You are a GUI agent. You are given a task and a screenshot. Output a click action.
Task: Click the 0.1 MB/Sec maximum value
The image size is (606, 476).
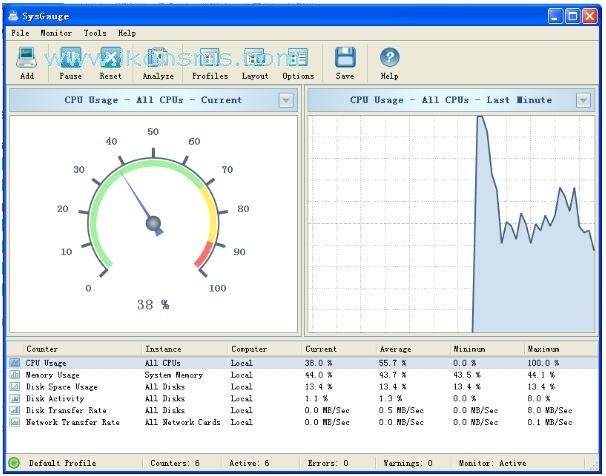pos(550,422)
